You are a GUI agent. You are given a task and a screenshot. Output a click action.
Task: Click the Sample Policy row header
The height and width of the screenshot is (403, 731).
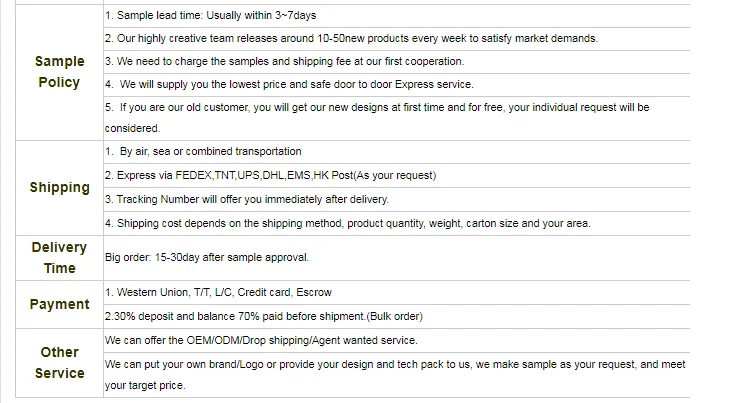coord(59,72)
